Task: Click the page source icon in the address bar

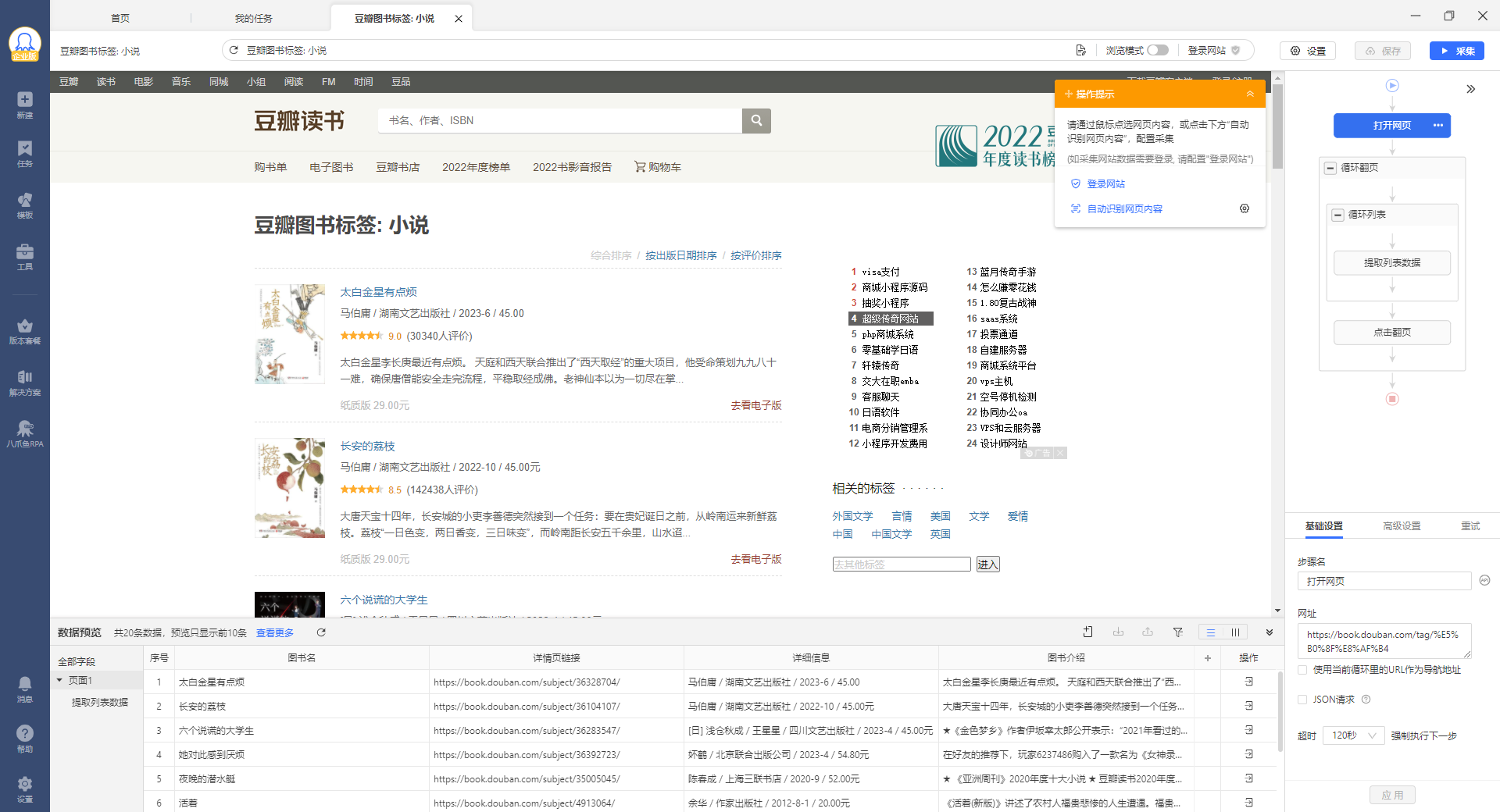Action: tap(1080, 50)
